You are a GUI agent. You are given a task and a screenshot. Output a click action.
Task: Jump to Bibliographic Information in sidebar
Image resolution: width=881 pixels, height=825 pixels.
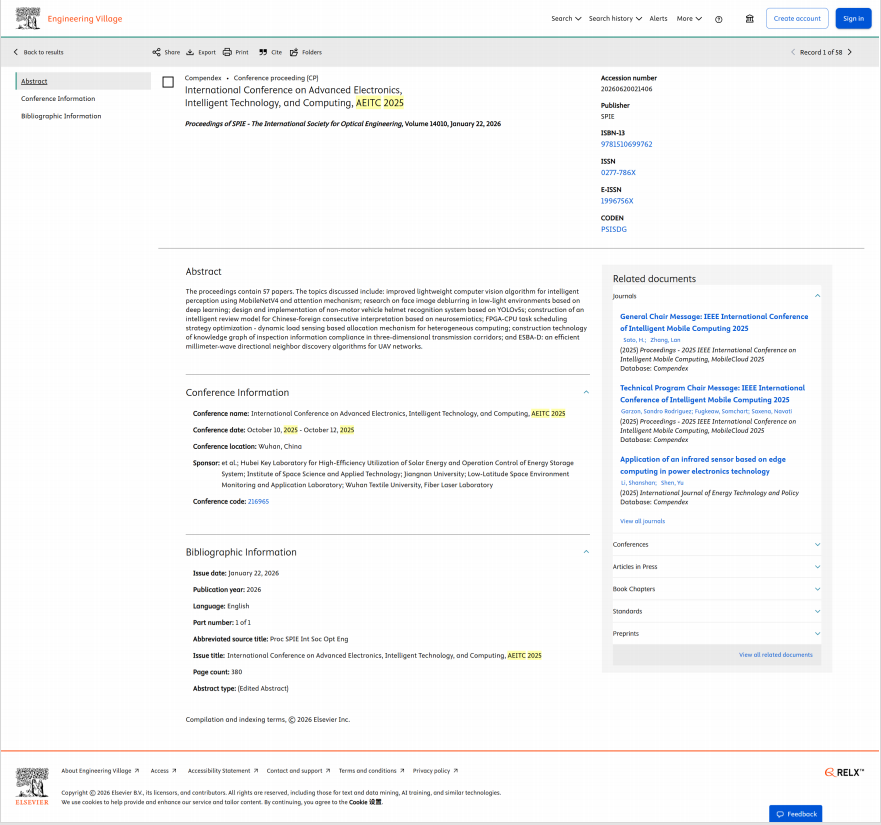(x=61, y=116)
